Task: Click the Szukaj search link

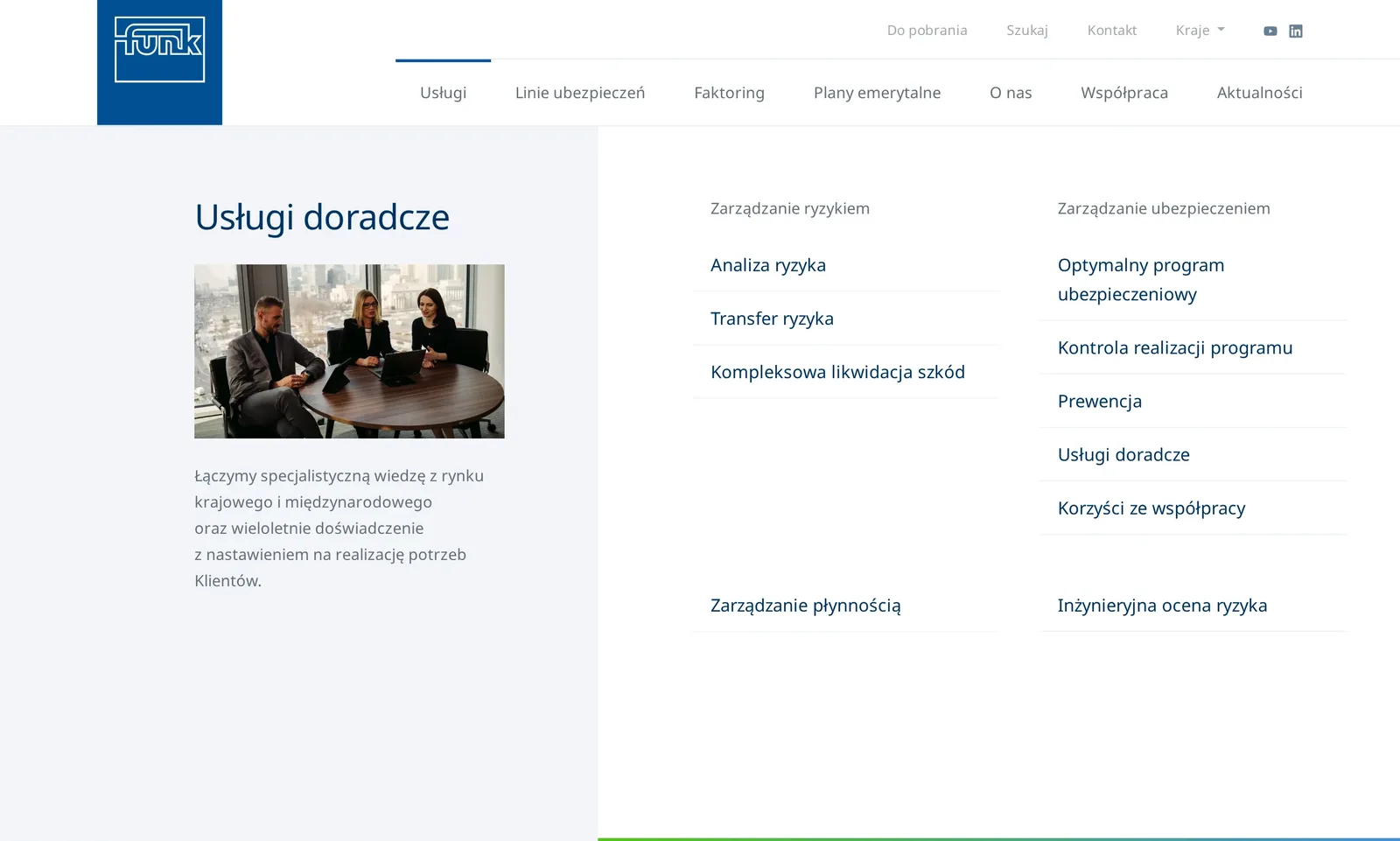Action: click(1027, 30)
